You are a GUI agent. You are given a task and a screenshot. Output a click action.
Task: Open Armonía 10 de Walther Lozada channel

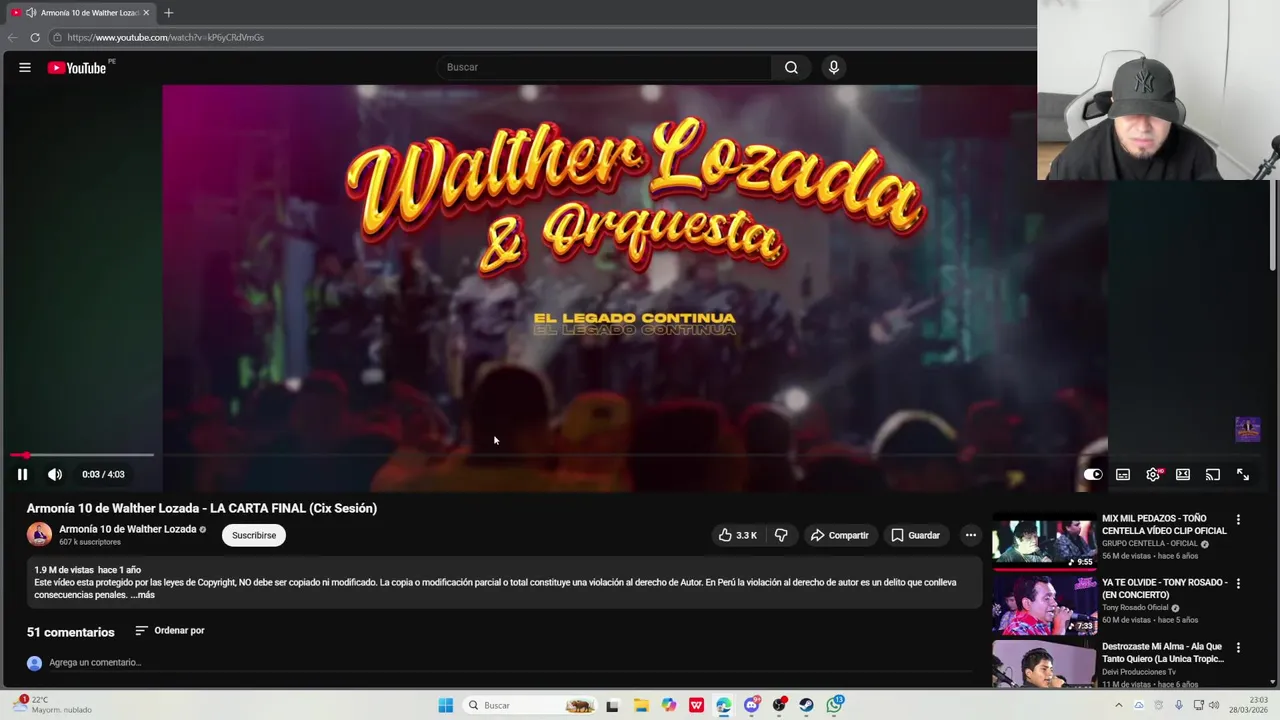[128, 529]
